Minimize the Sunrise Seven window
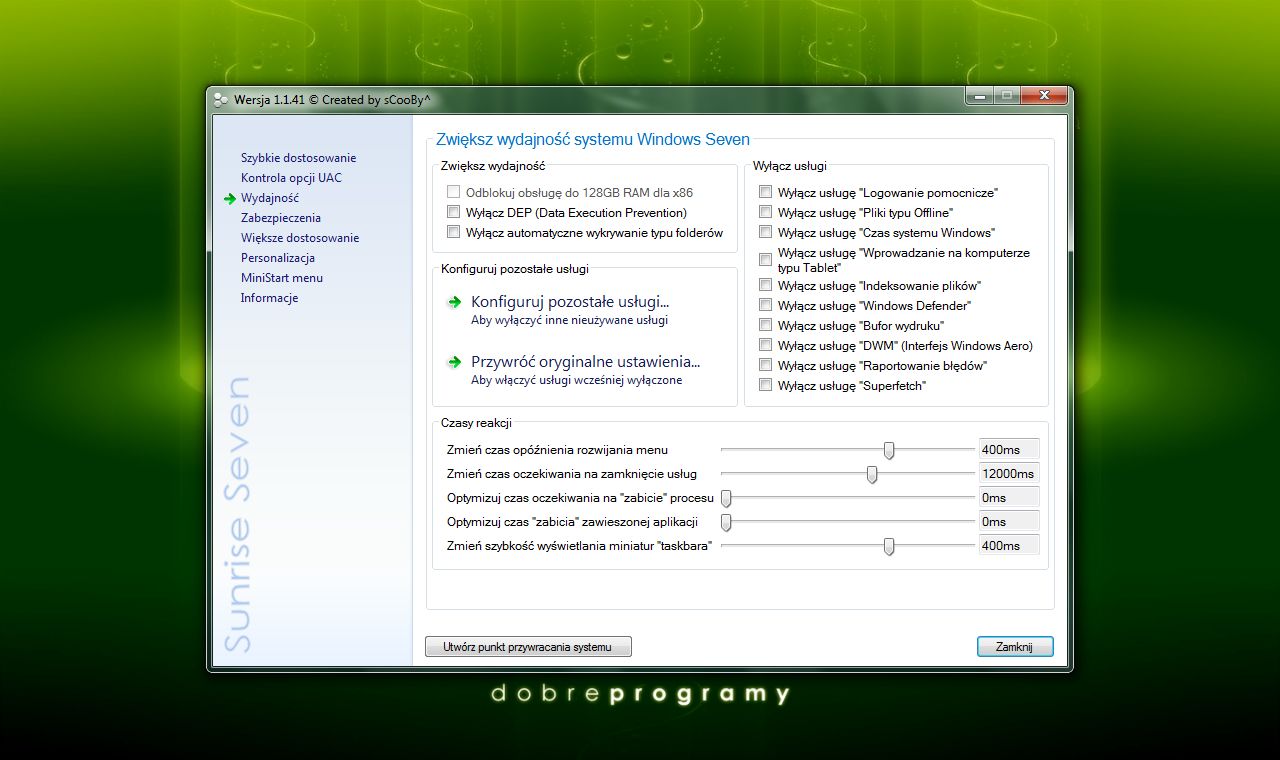Viewport: 1280px width, 760px height. (x=978, y=96)
